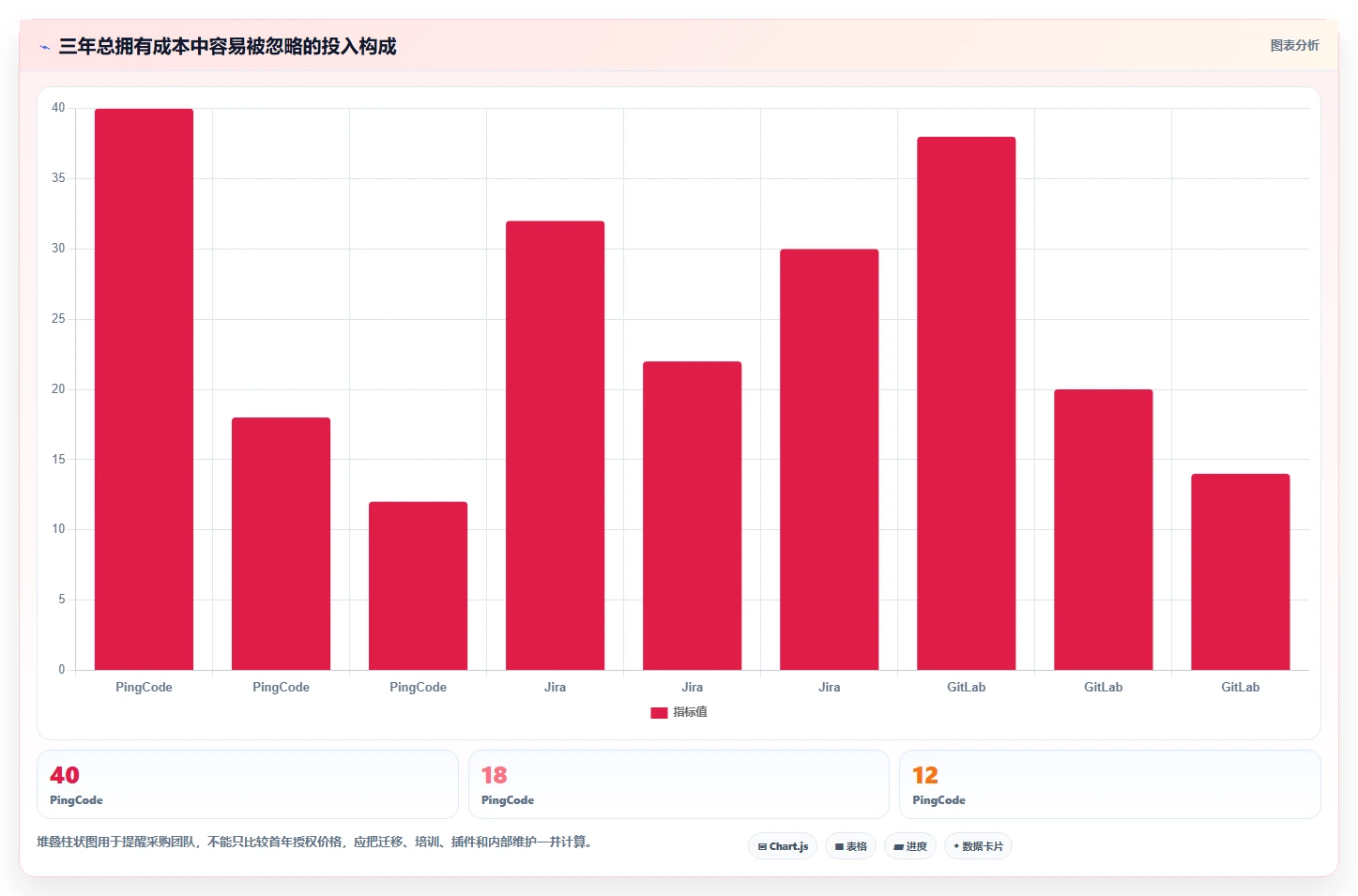Click the y-axis tick label 20
The height and width of the screenshot is (896, 1358).
click(58, 389)
